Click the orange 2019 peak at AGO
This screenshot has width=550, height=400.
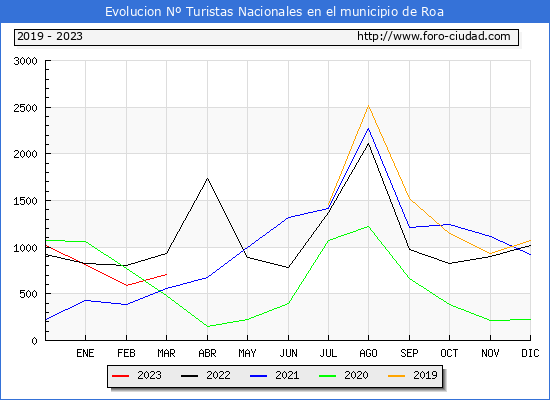point(368,106)
